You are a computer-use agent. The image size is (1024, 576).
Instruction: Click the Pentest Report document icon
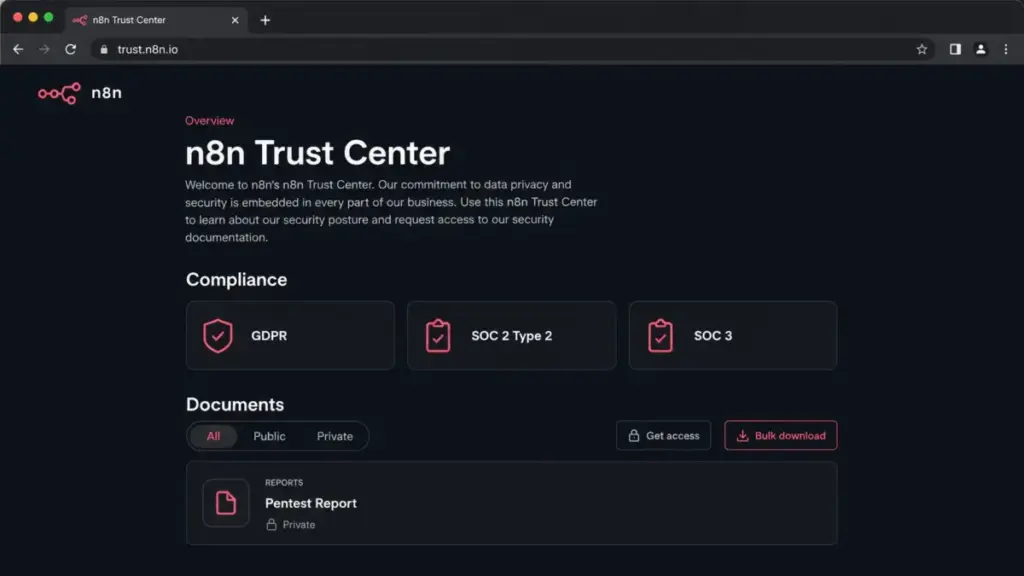[226, 503]
